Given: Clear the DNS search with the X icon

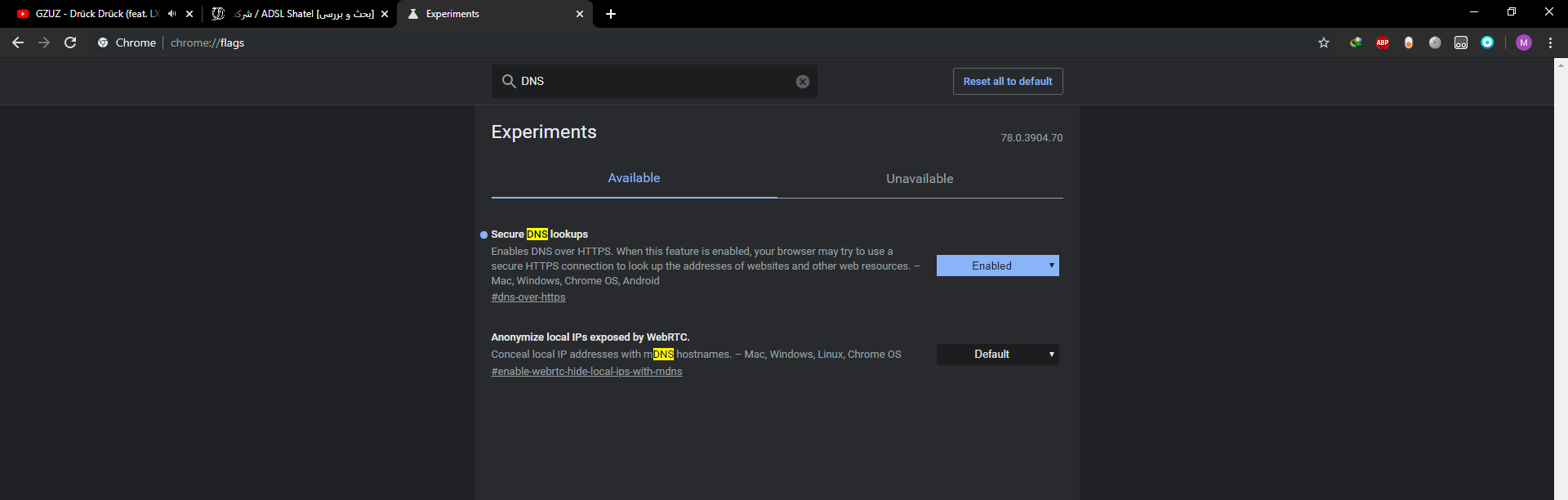Looking at the screenshot, I should (803, 82).
